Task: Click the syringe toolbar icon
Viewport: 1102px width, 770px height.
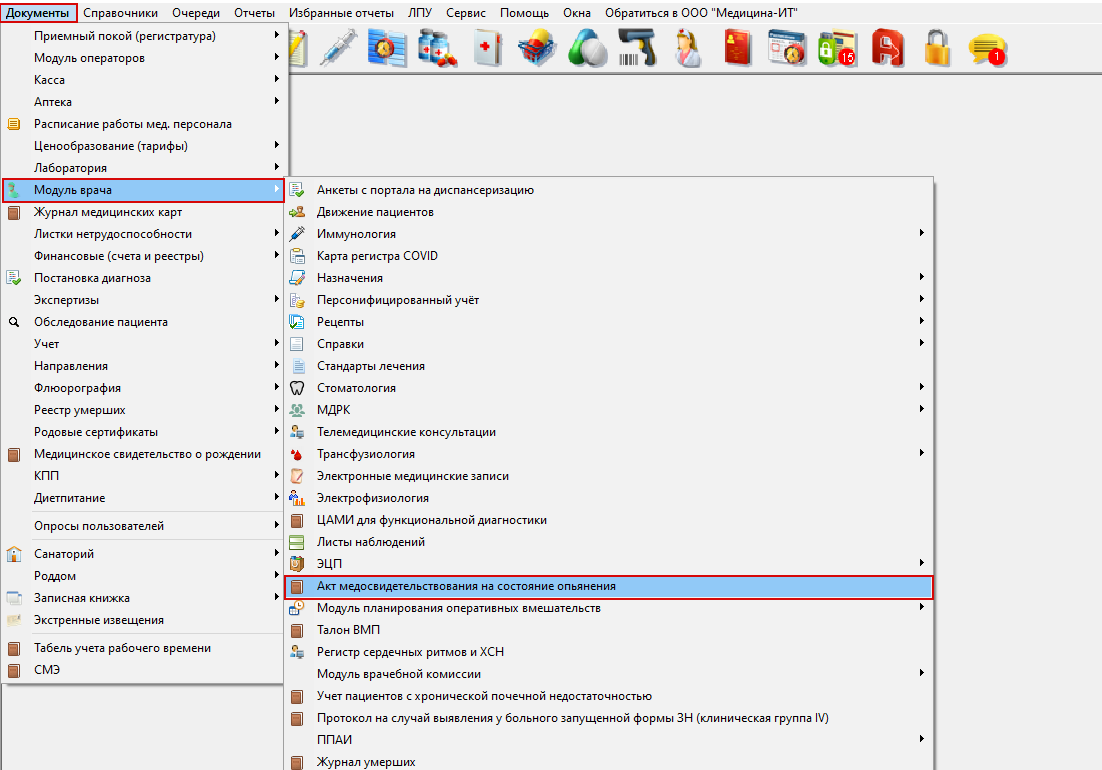Action: (x=339, y=48)
